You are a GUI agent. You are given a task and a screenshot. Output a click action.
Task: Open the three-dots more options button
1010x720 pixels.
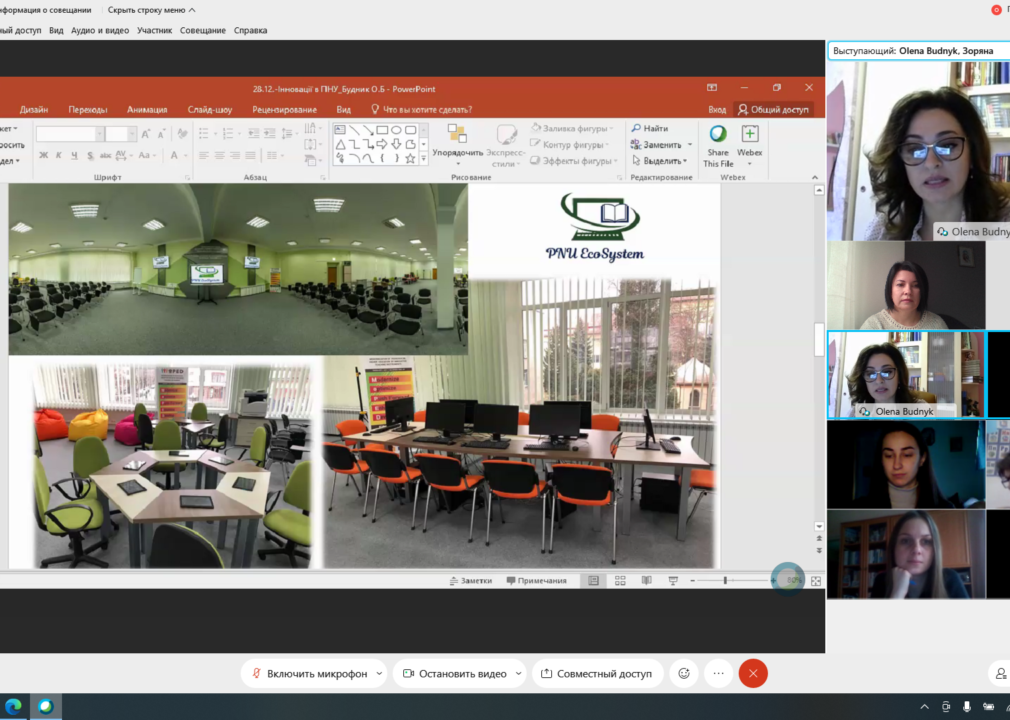pos(718,674)
